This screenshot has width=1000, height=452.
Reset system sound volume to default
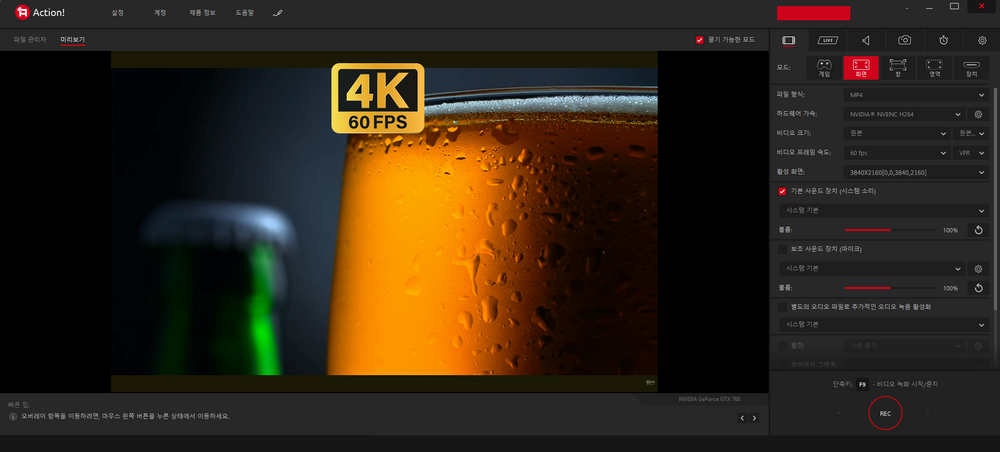click(x=978, y=230)
